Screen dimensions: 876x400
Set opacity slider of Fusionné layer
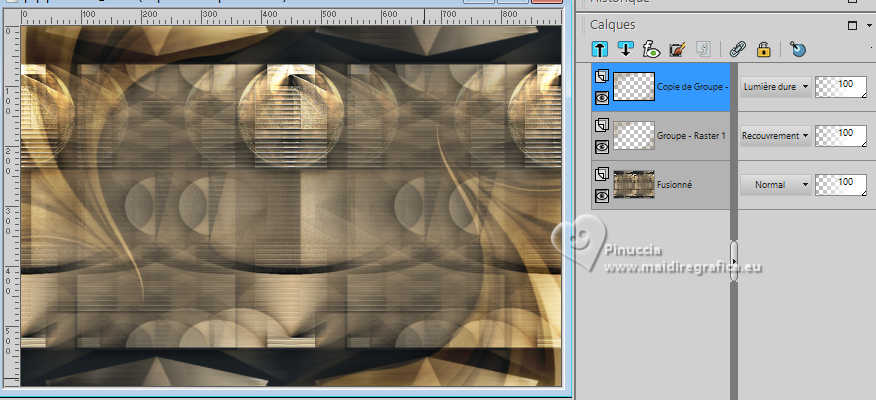point(841,184)
